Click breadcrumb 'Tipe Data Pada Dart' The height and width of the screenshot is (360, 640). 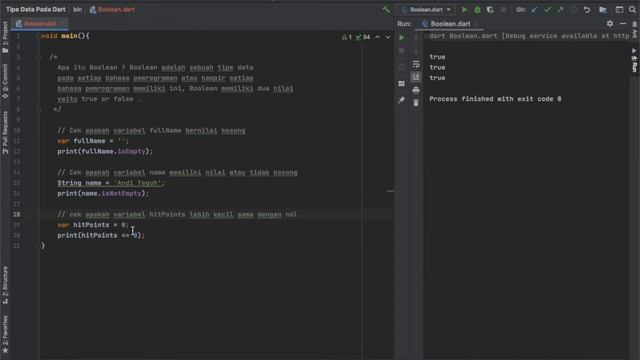pos(36,9)
